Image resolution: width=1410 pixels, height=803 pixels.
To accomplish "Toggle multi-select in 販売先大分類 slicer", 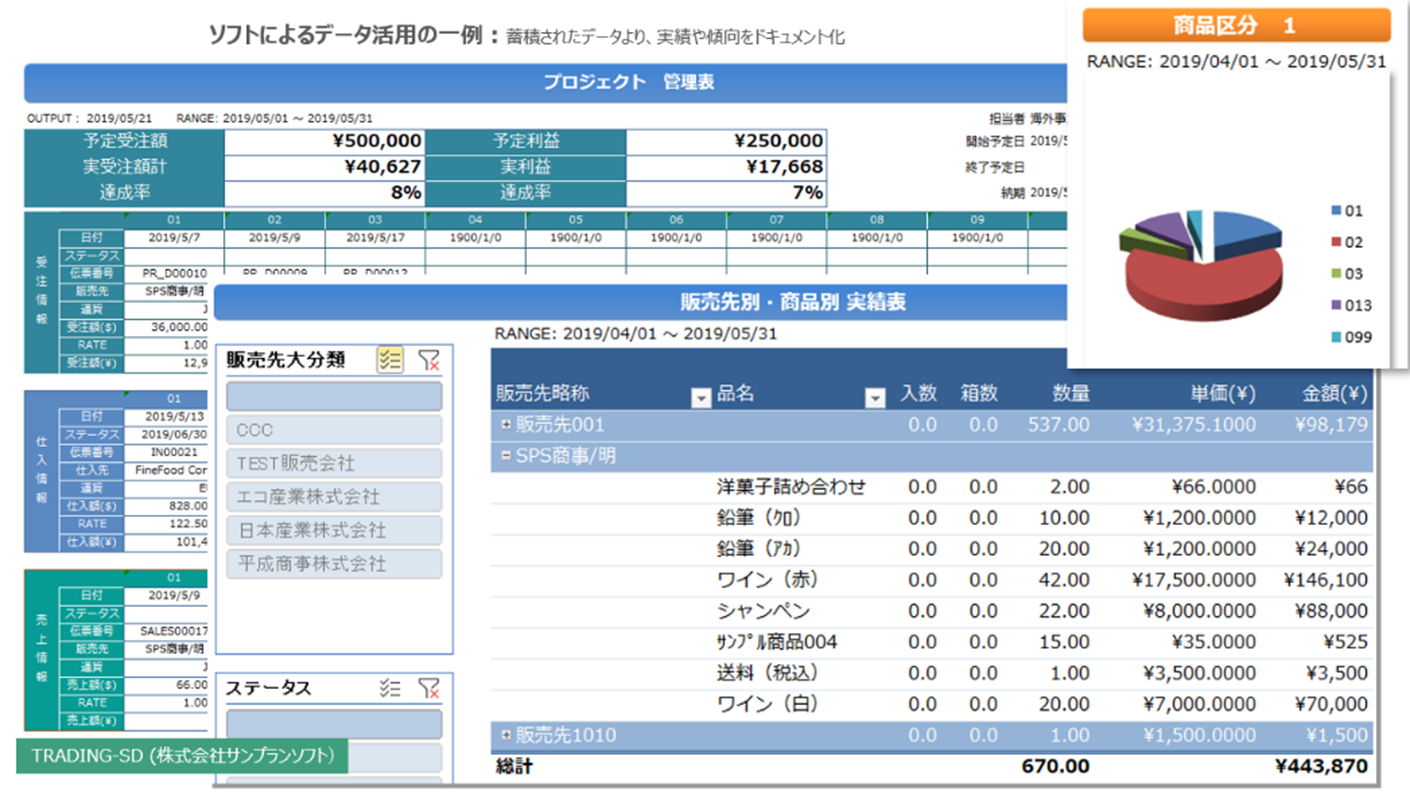I will pos(390,360).
